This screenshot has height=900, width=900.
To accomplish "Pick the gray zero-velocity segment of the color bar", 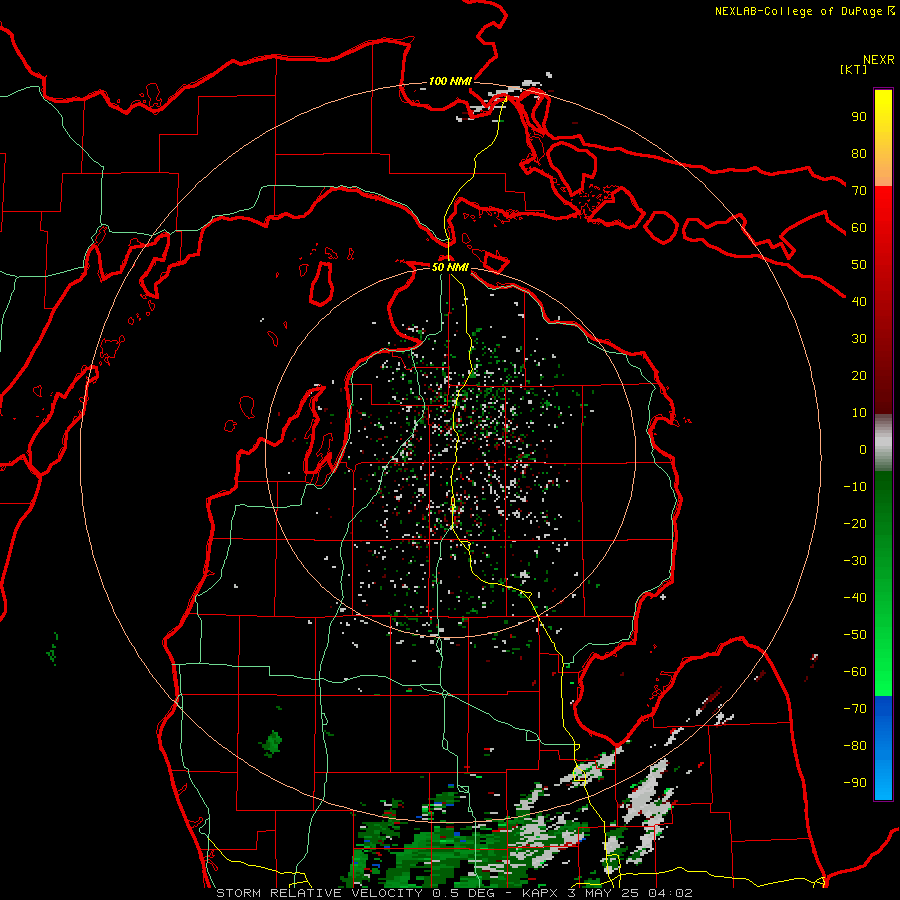I will click(883, 442).
